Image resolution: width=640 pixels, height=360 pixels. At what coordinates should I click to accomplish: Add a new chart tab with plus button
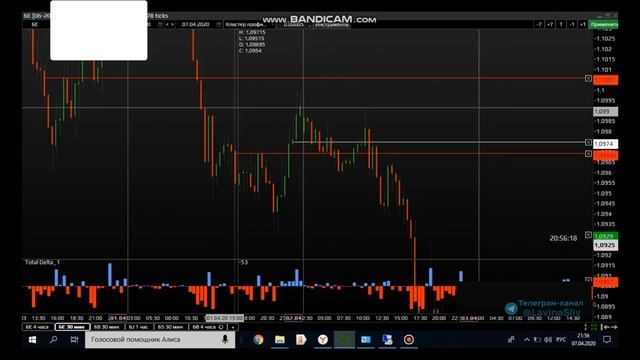pos(233,327)
